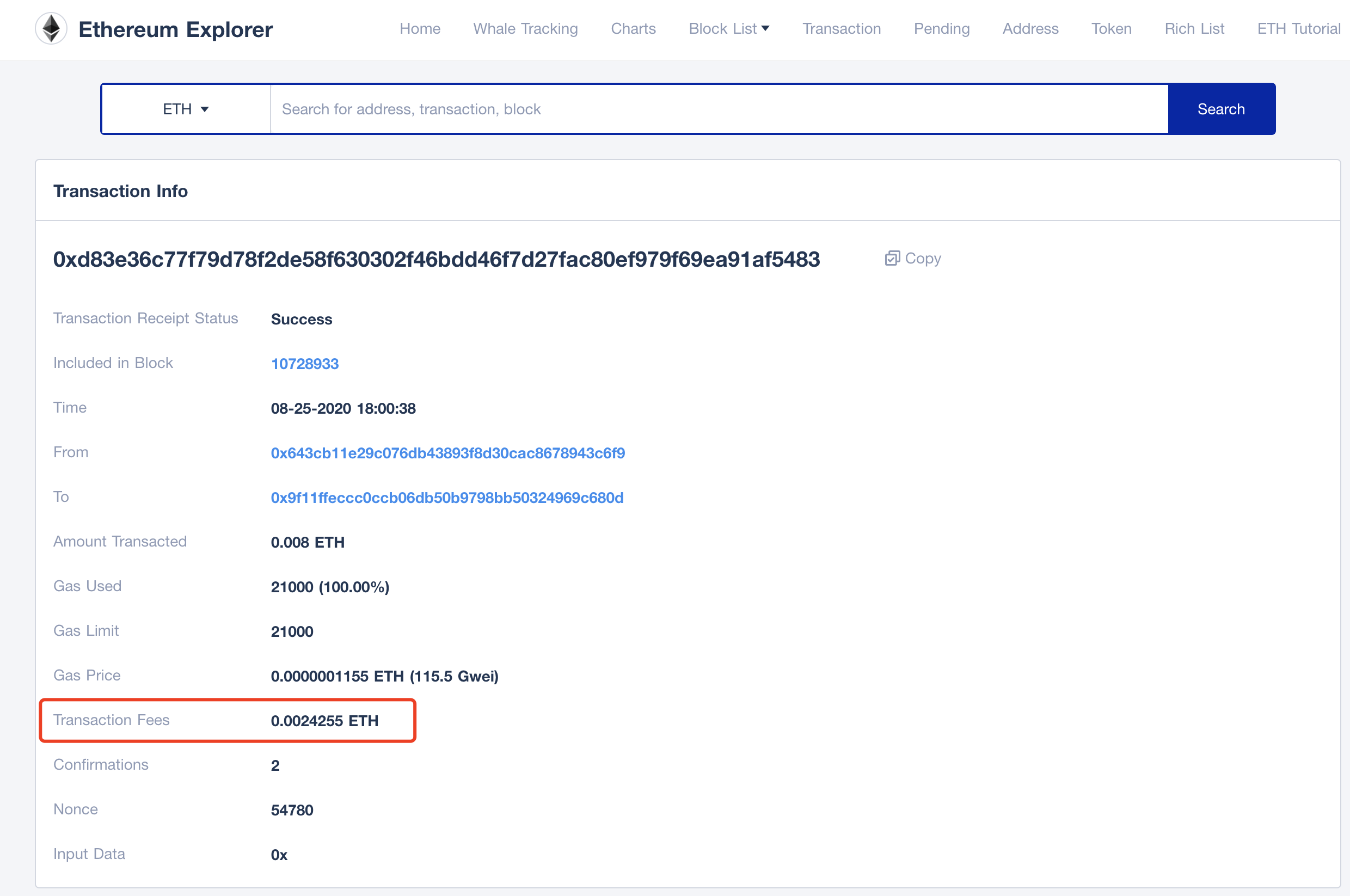This screenshot has height=896, width=1350.
Task: Focus the address/transaction search field
Action: (719, 109)
